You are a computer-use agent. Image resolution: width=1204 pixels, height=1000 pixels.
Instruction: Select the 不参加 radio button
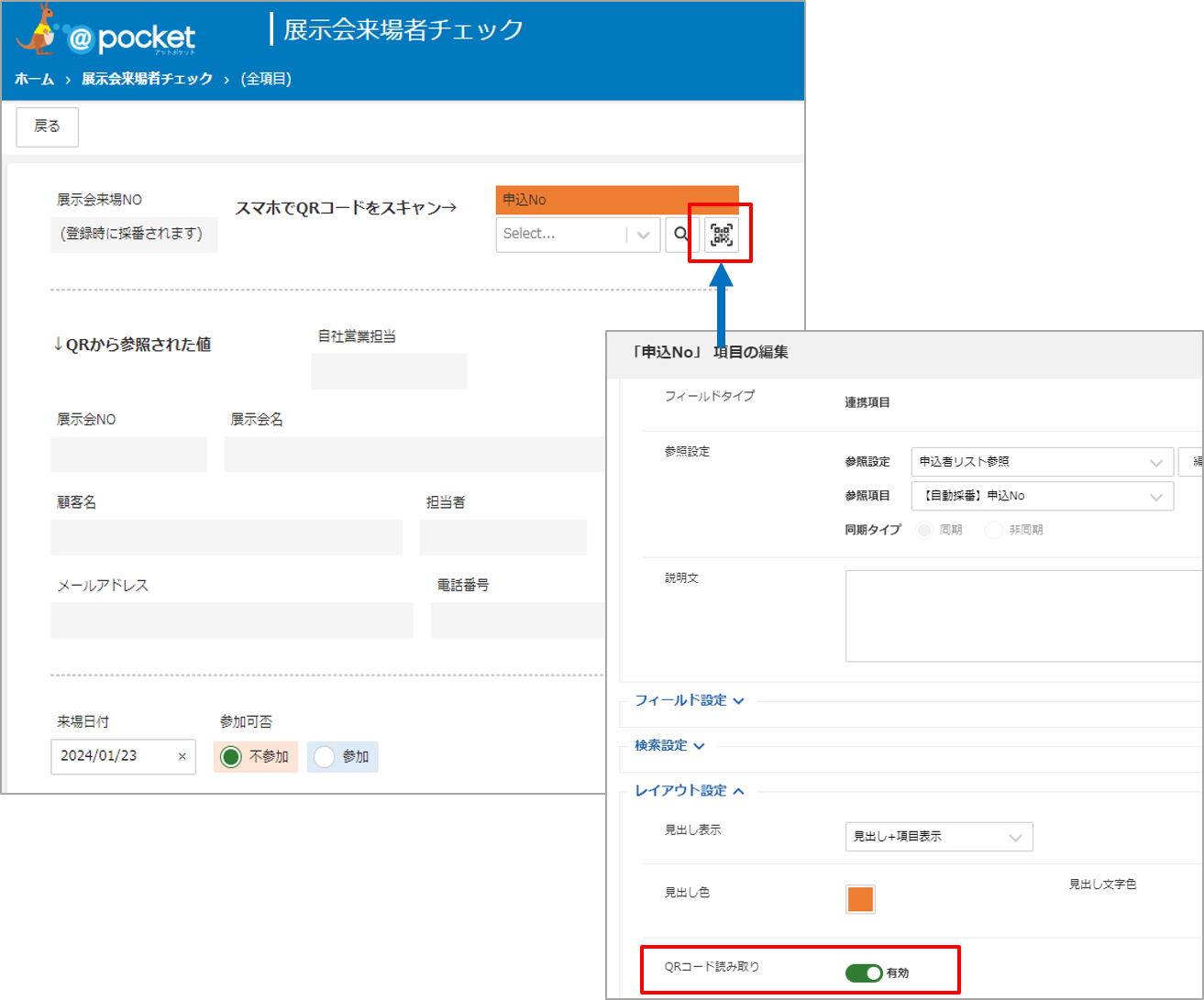click(230, 756)
